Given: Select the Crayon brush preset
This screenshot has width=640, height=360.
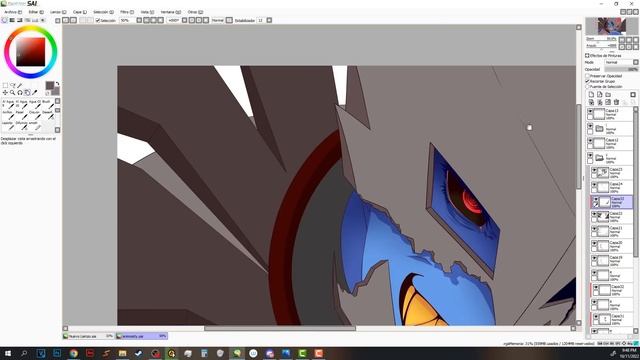Looking at the screenshot, I should click(x=34, y=115).
